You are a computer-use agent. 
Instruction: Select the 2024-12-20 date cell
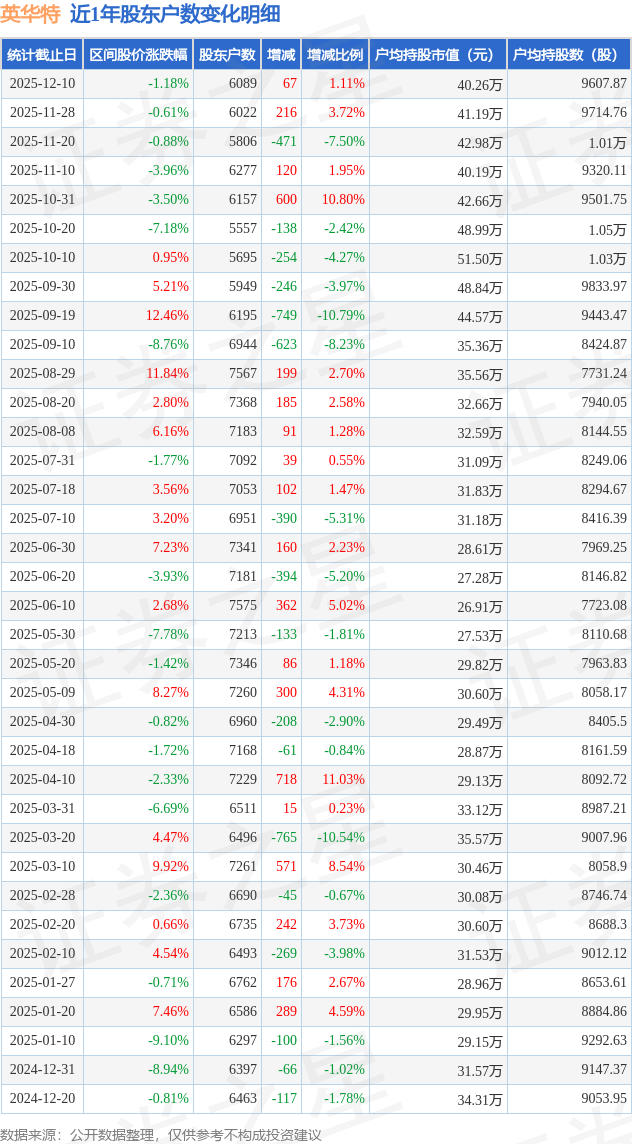[x=42, y=1099]
